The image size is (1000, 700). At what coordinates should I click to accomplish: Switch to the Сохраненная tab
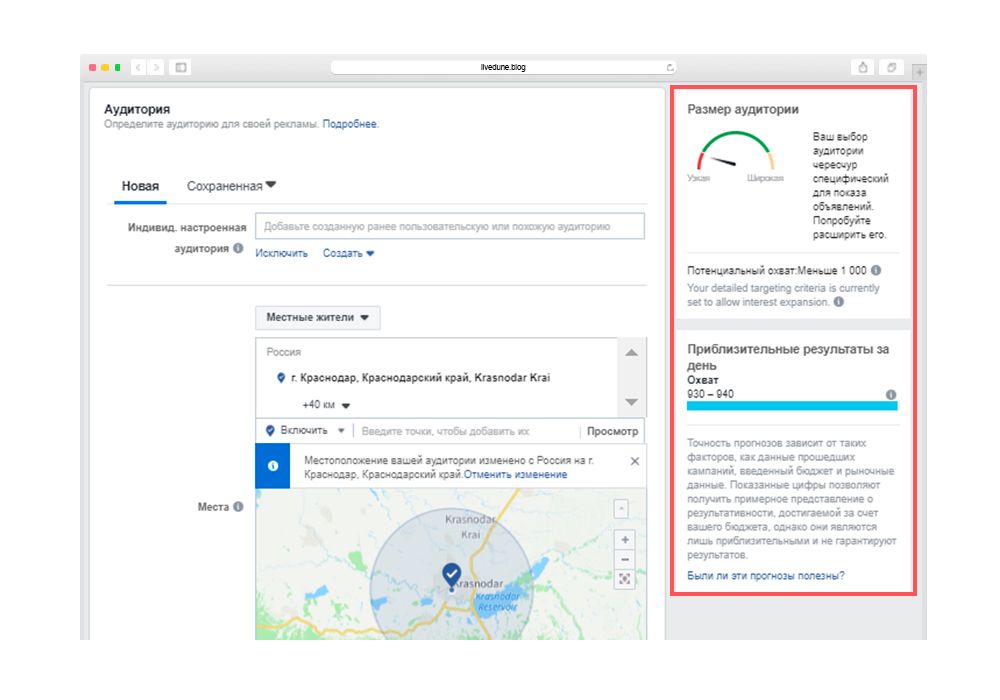(x=230, y=186)
